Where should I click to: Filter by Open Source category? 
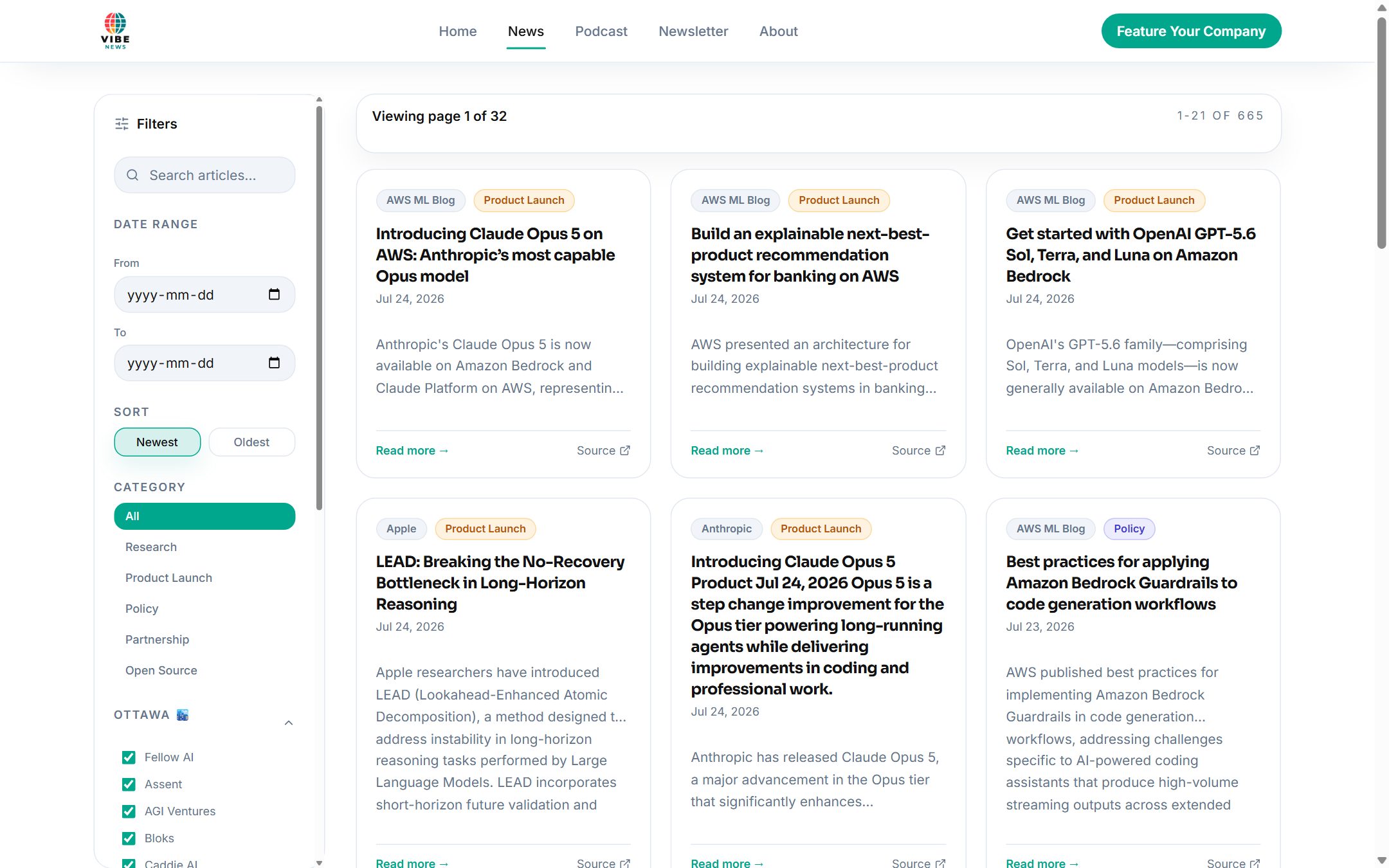(204, 671)
